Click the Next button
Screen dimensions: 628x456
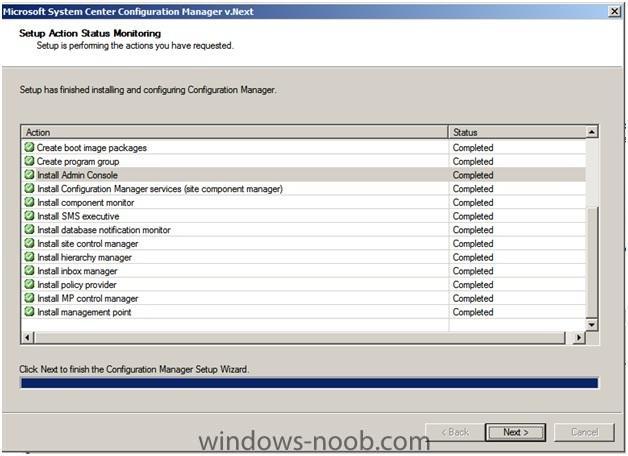[515, 432]
